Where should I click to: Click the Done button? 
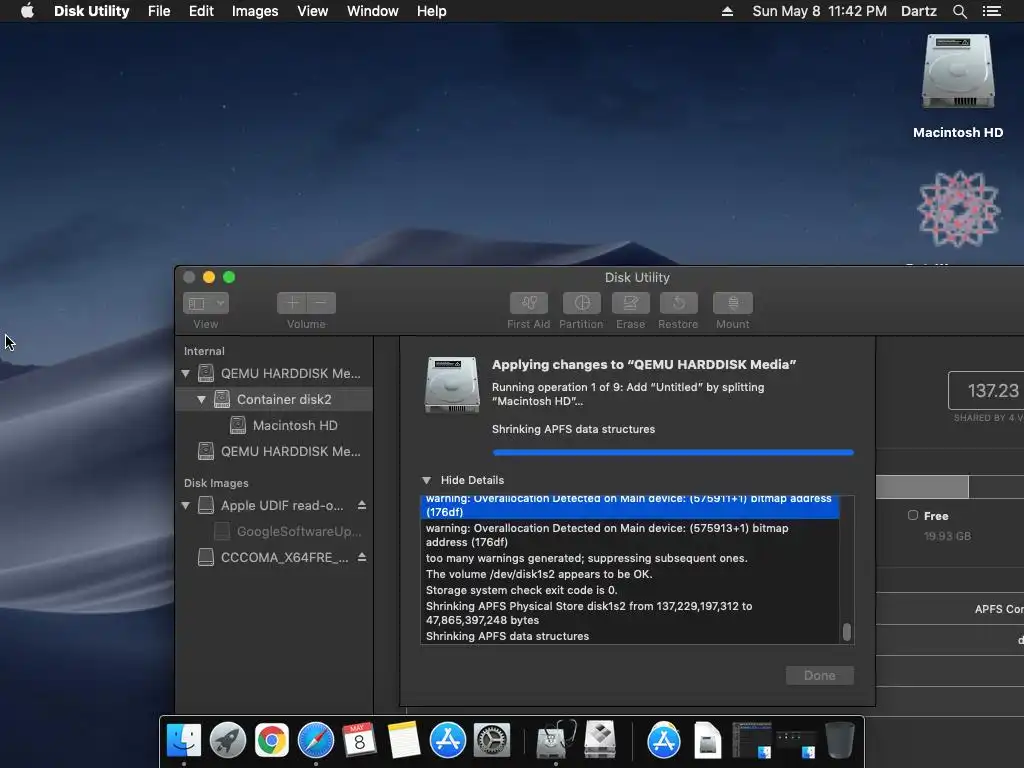pos(820,675)
